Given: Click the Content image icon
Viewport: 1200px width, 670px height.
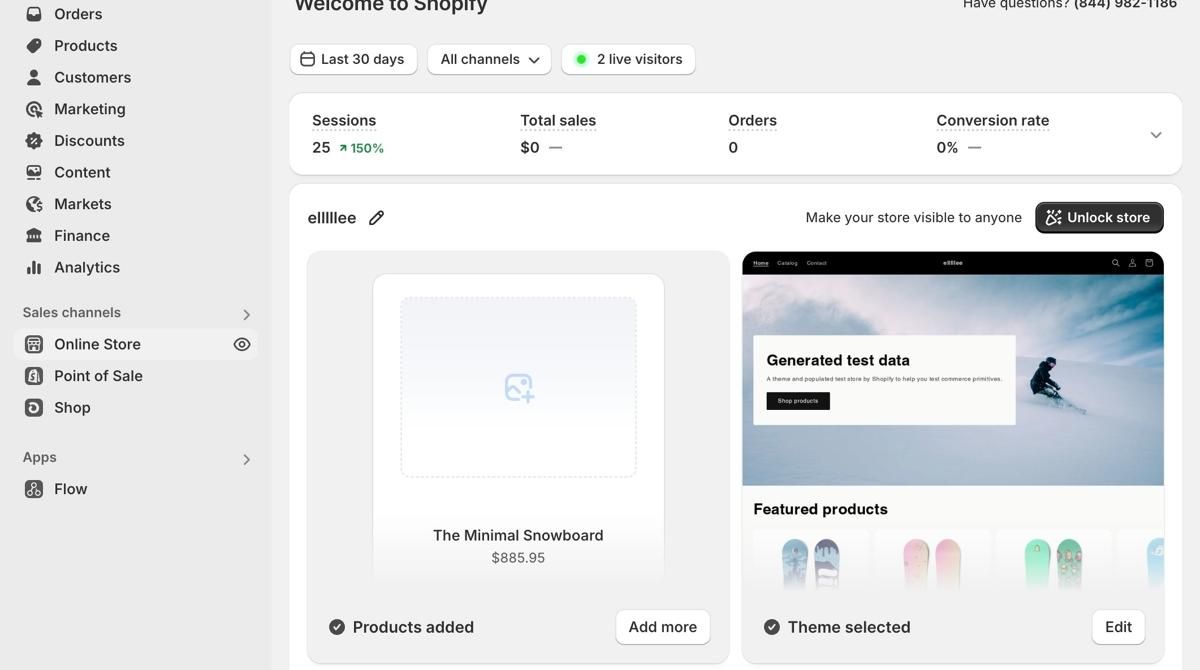Looking at the screenshot, I should pos(34,172).
